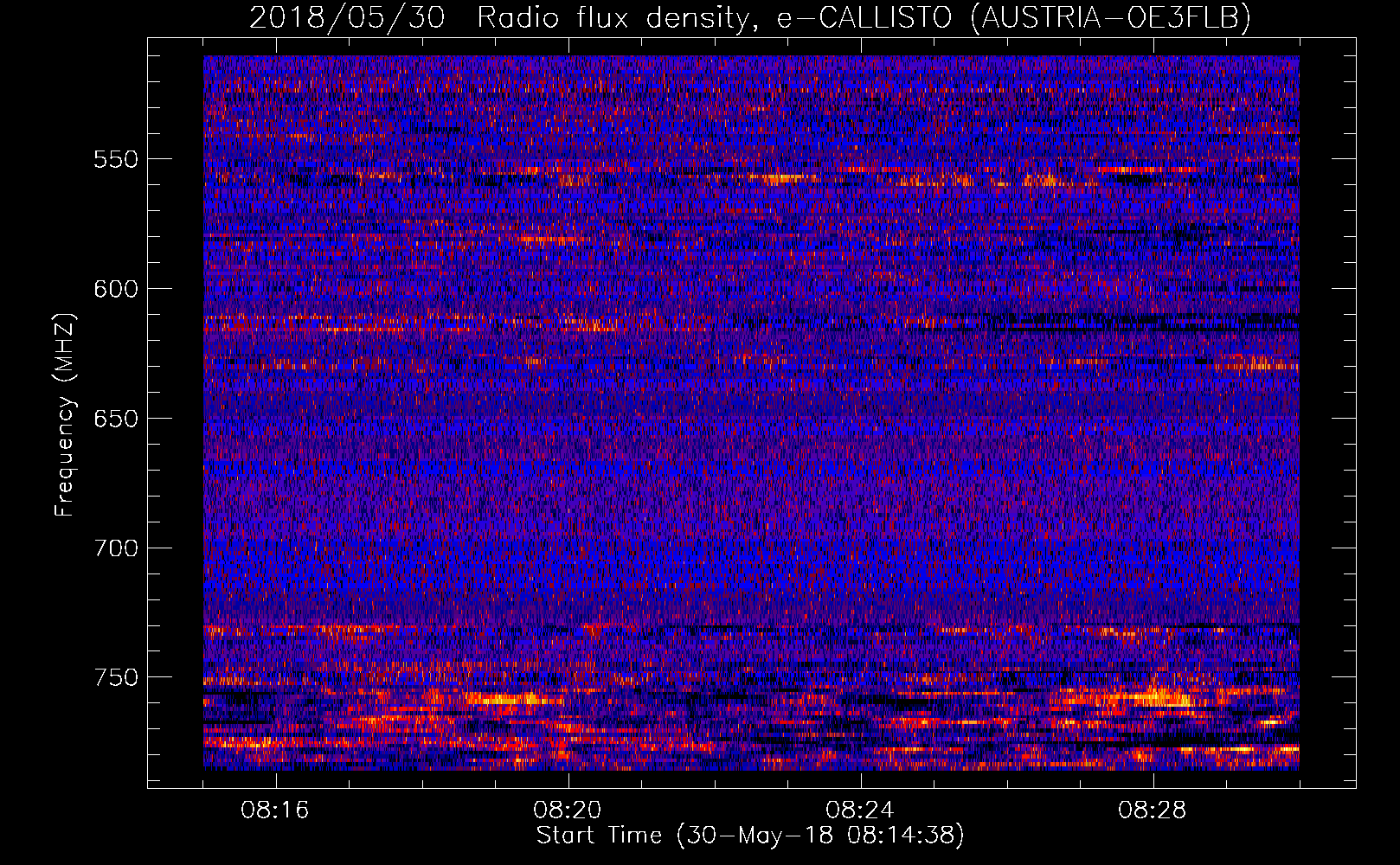1400x865 pixels.
Task: Click the '750' frequency axis label
Action: 116,677
